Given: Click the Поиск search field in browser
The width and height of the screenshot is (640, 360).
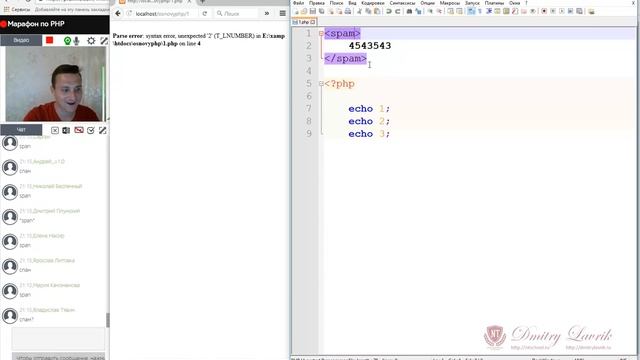Looking at the screenshot, I should click(x=237, y=13).
